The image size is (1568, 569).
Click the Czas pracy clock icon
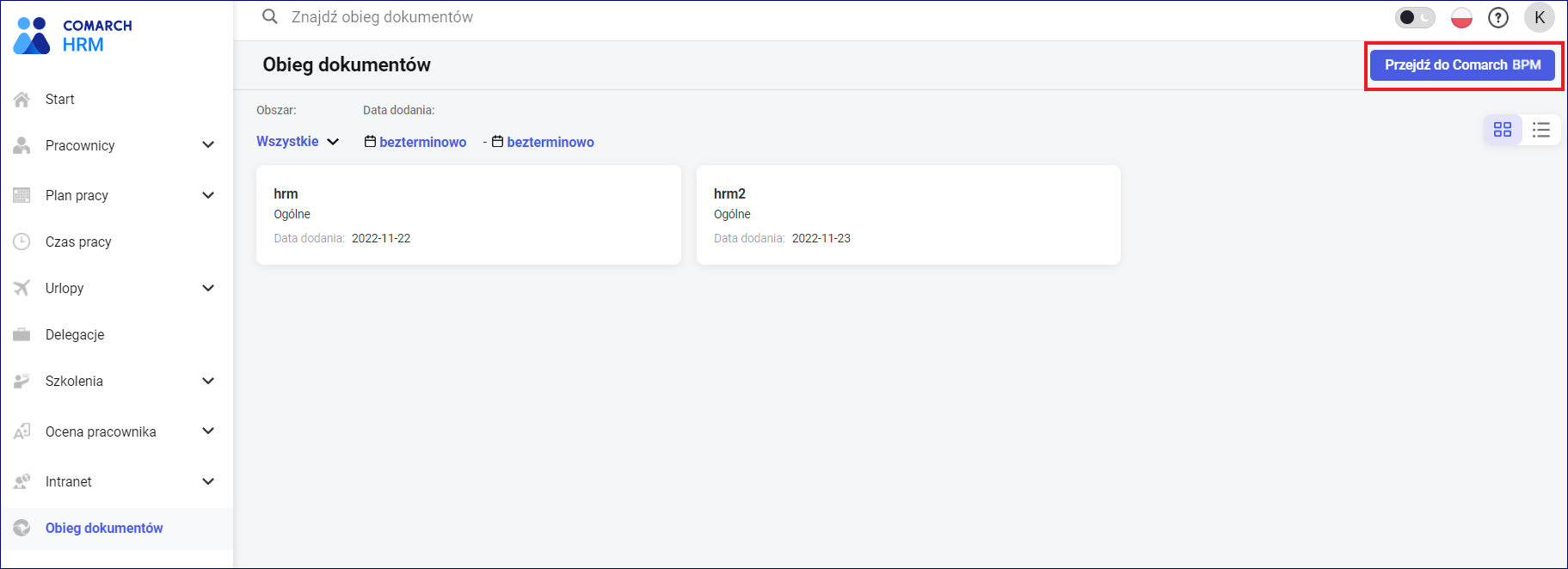point(22,242)
